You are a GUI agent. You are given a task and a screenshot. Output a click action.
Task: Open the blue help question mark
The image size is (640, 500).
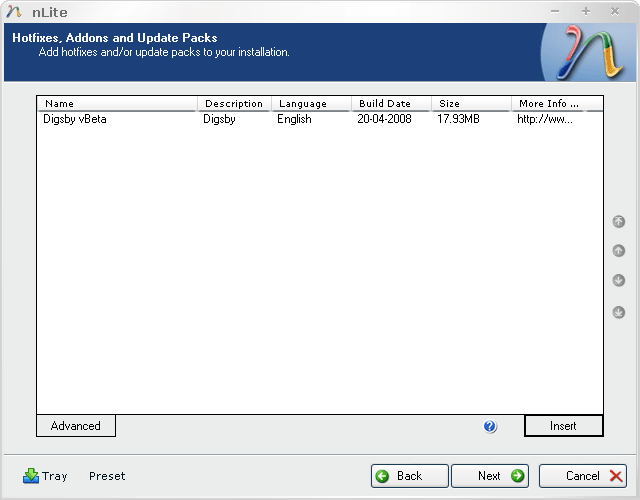coord(490,426)
